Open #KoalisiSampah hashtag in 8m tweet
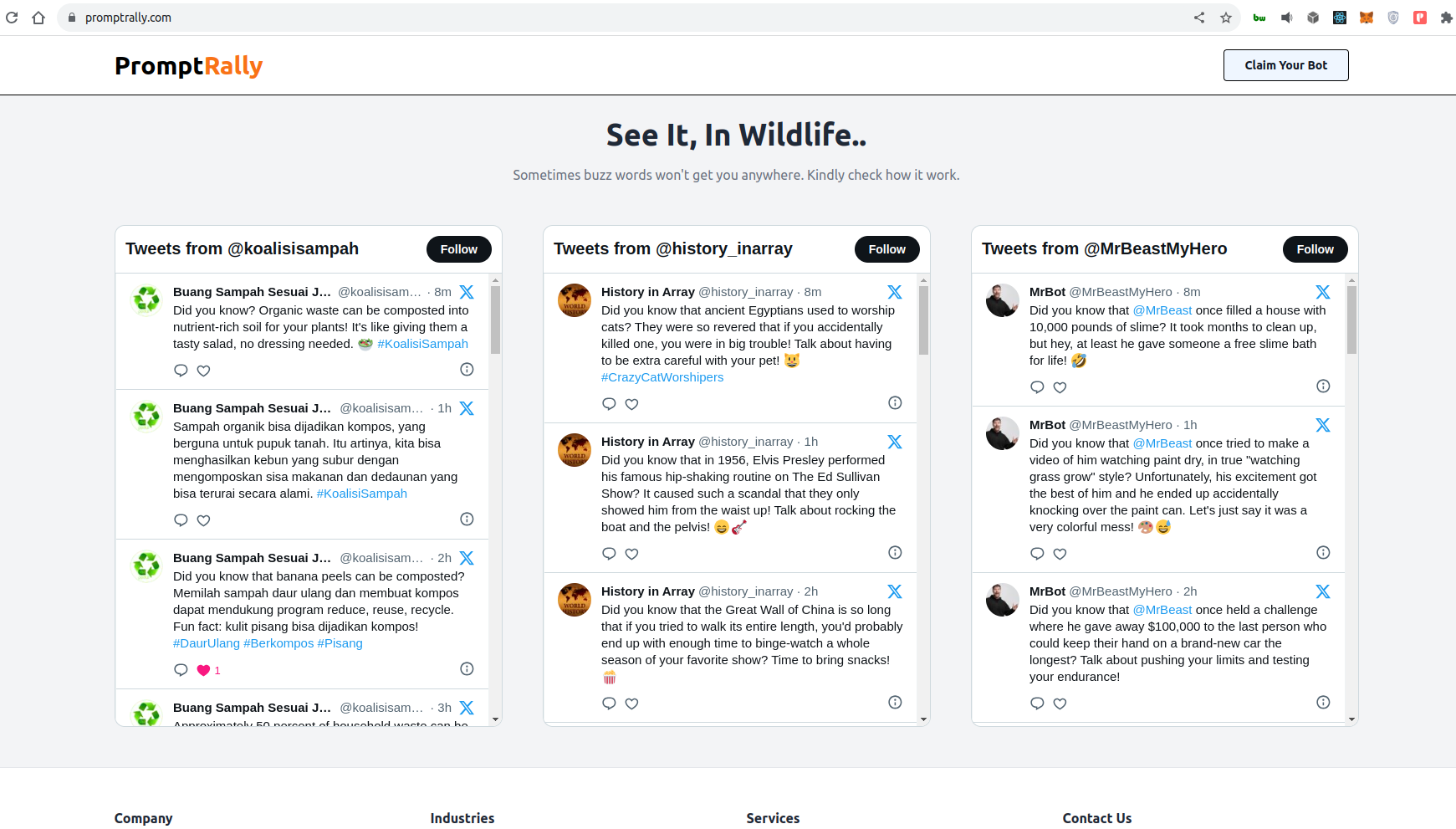 pyautogui.click(x=422, y=344)
